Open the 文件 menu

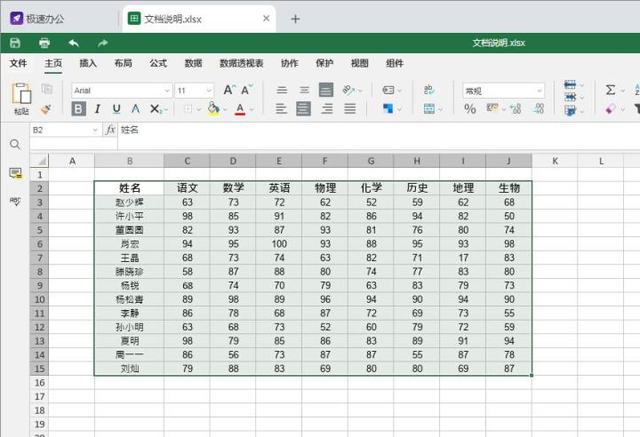coord(18,63)
